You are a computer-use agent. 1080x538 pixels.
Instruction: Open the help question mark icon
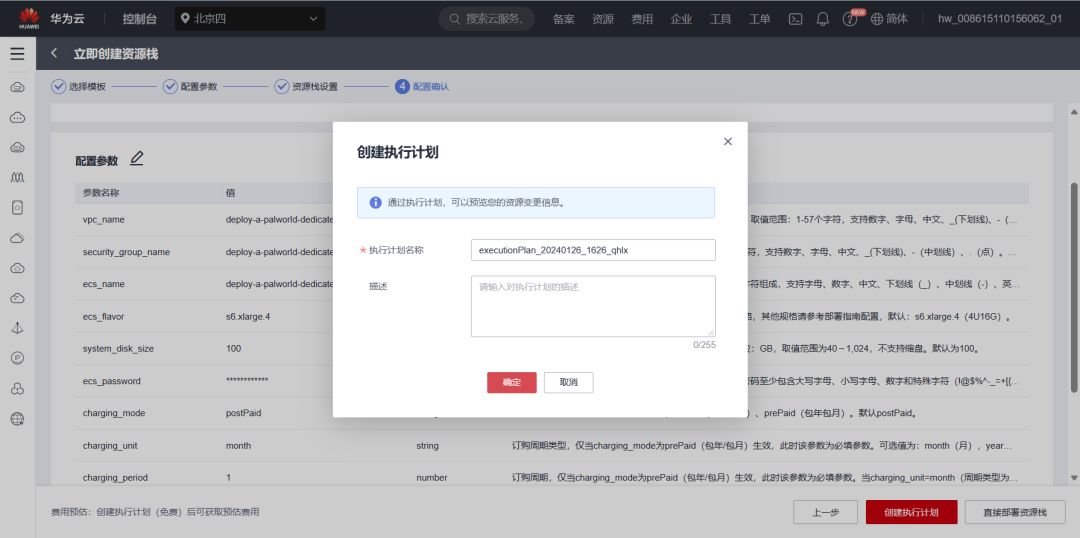click(849, 19)
